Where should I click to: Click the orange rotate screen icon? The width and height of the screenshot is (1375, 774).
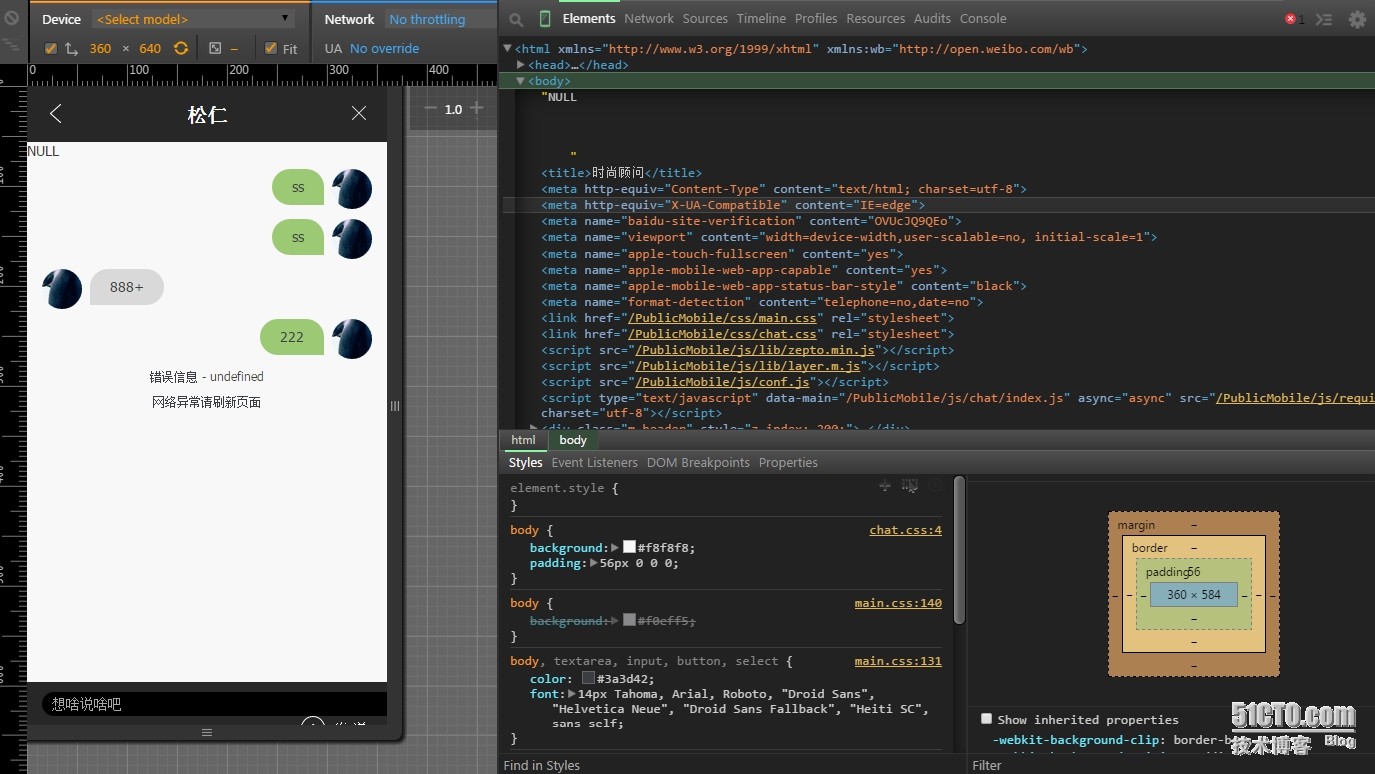181,48
